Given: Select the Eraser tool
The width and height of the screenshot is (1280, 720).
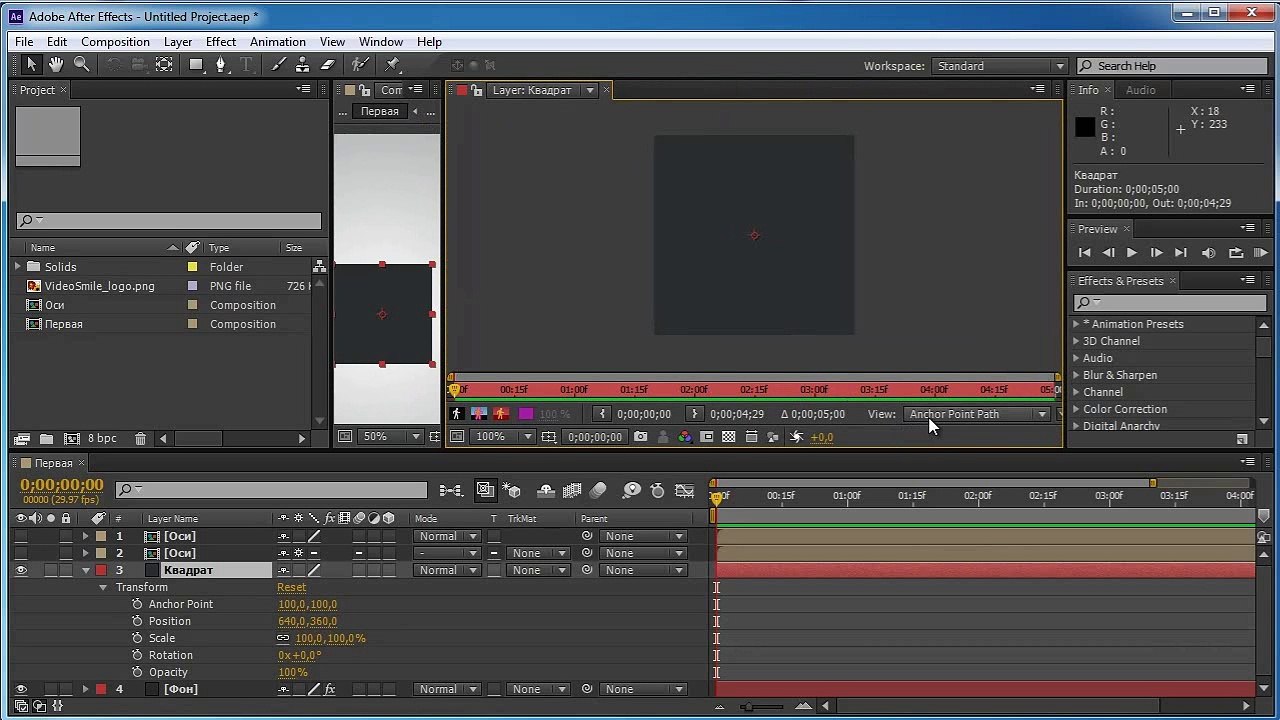Looking at the screenshot, I should tap(327, 65).
